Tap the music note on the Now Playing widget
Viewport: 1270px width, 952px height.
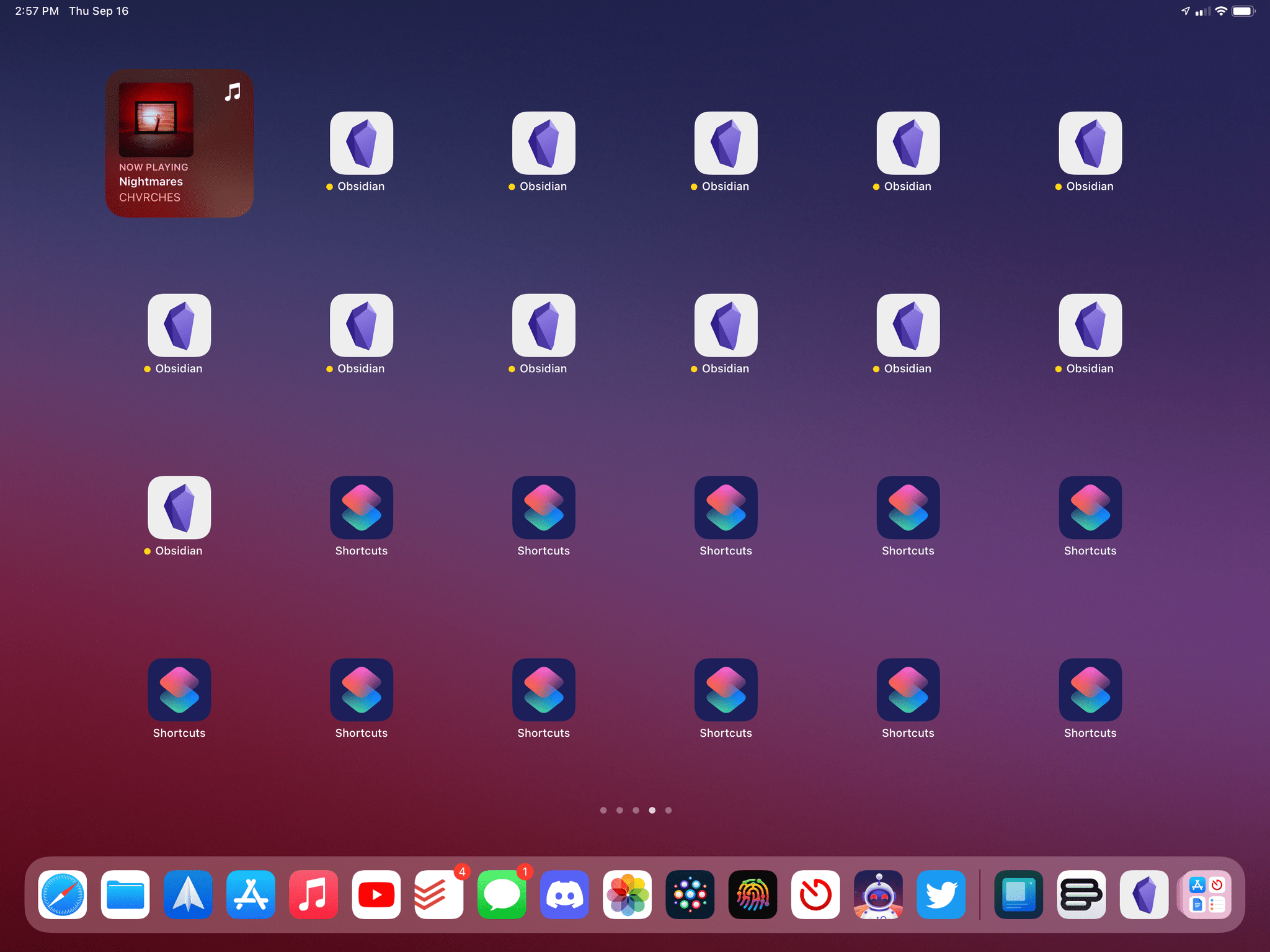click(233, 92)
